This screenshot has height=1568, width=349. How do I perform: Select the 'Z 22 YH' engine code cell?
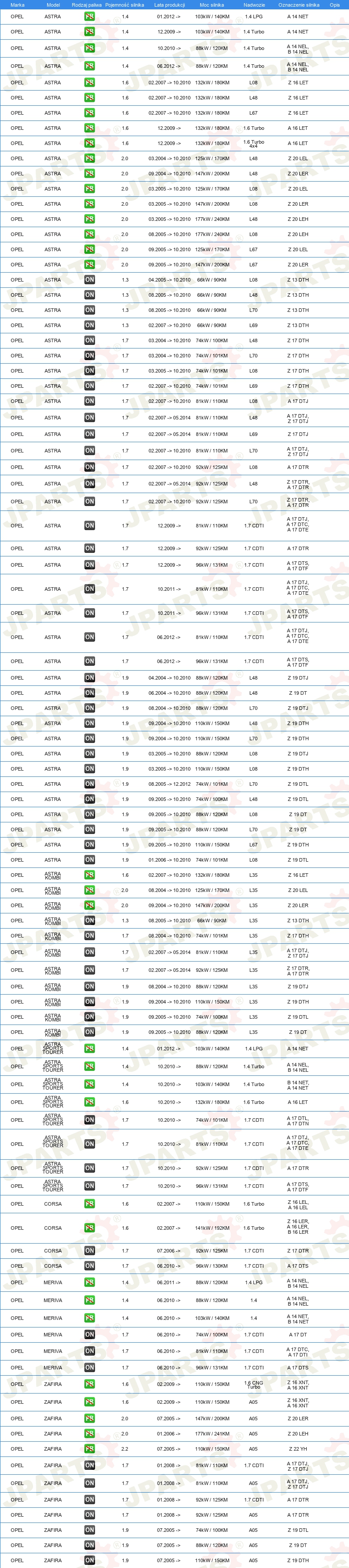click(x=298, y=1449)
